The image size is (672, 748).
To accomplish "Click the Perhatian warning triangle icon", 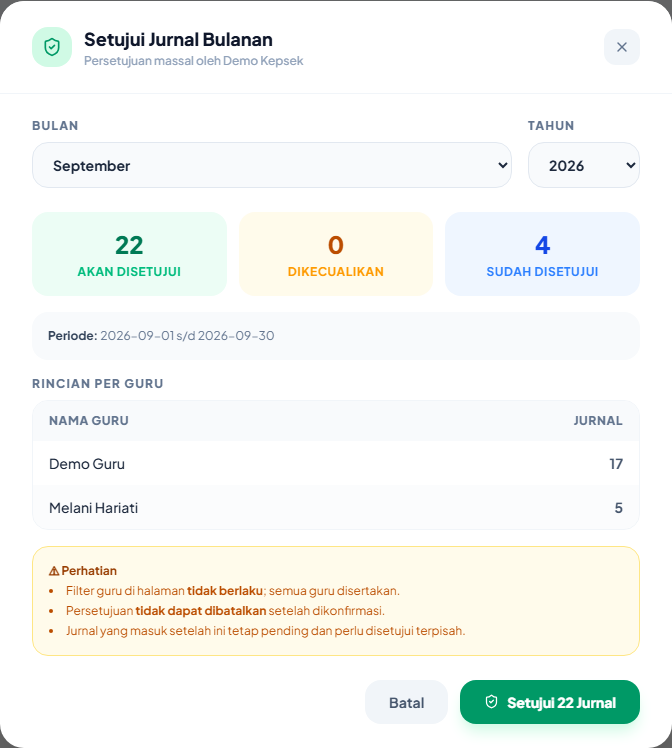I will tap(54, 571).
